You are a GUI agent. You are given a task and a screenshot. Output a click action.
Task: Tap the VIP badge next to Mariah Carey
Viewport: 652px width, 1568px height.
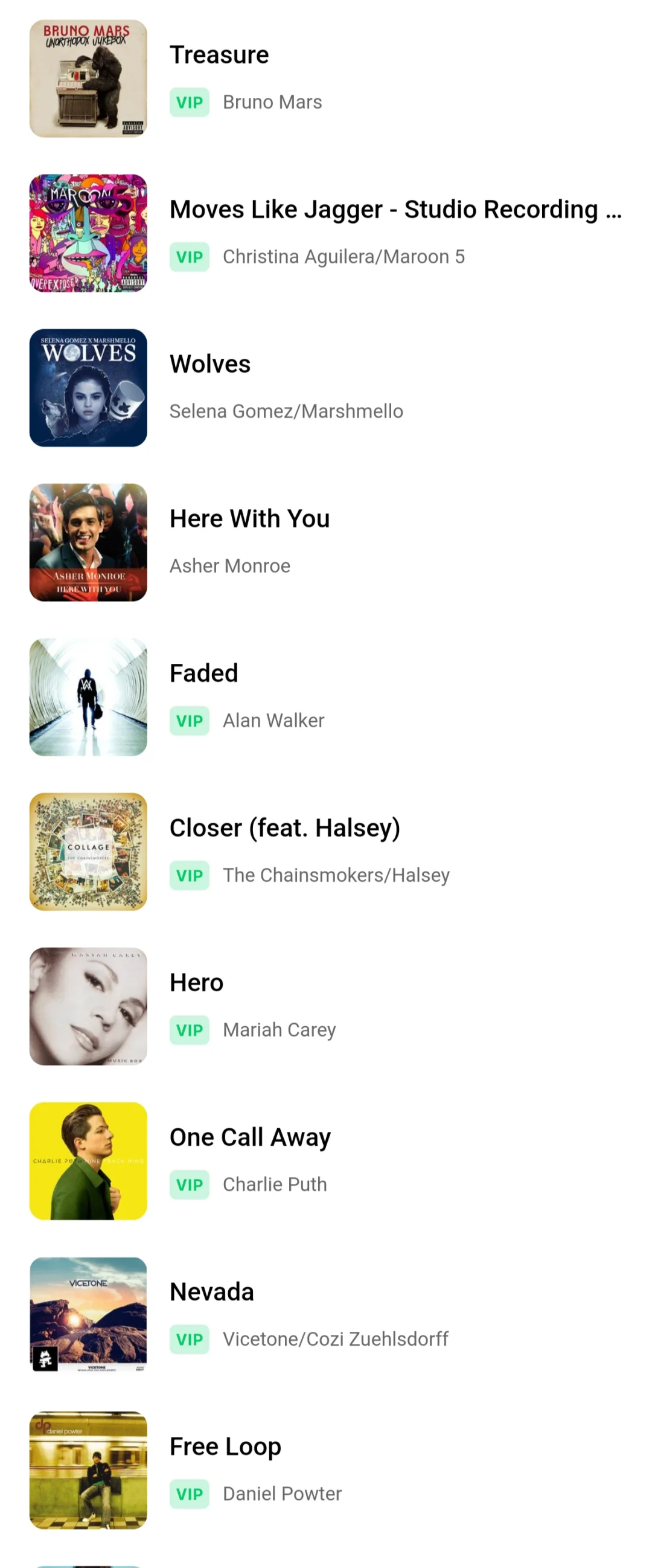click(189, 1030)
